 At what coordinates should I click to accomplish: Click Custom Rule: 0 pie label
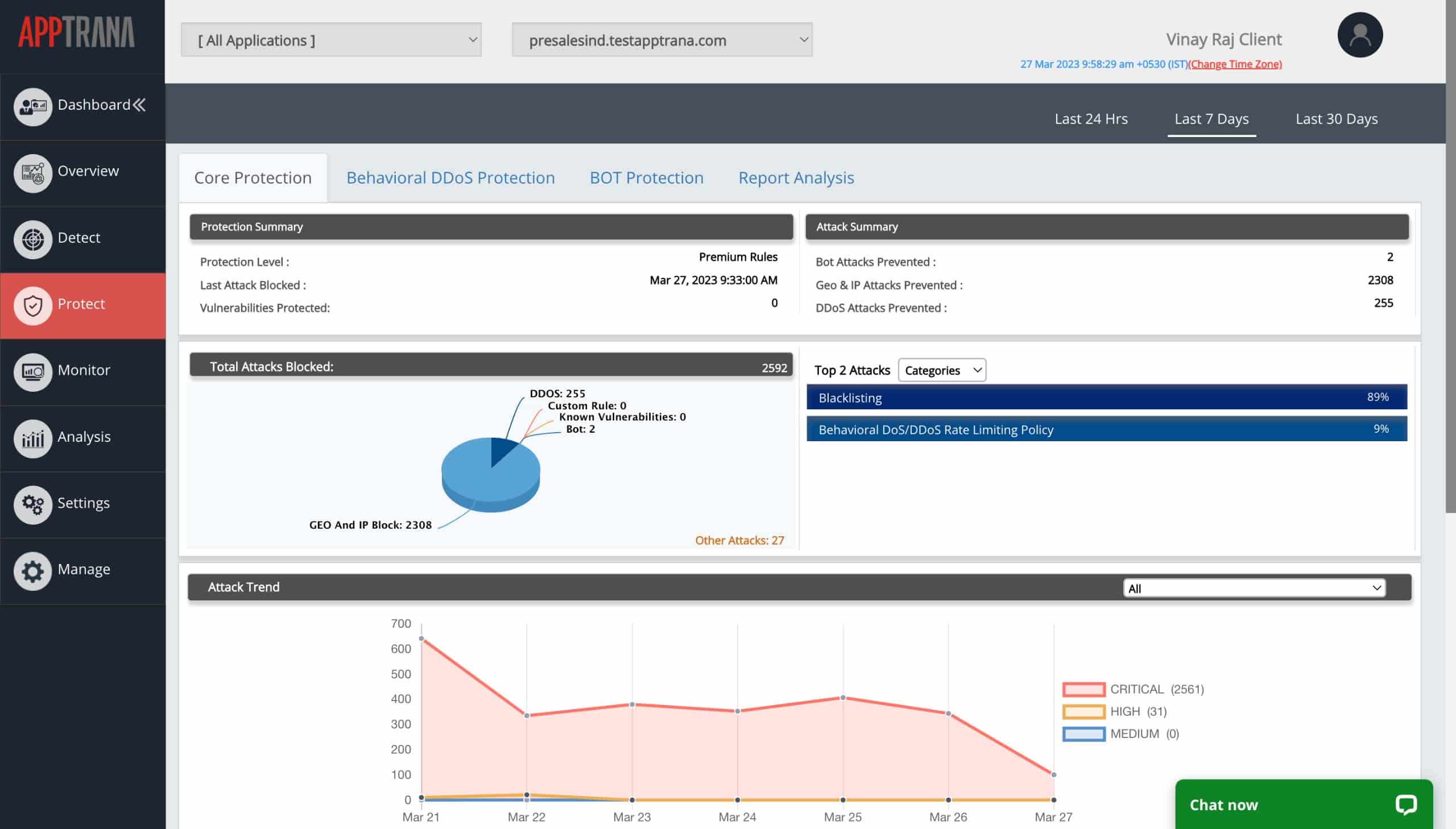[586, 405]
